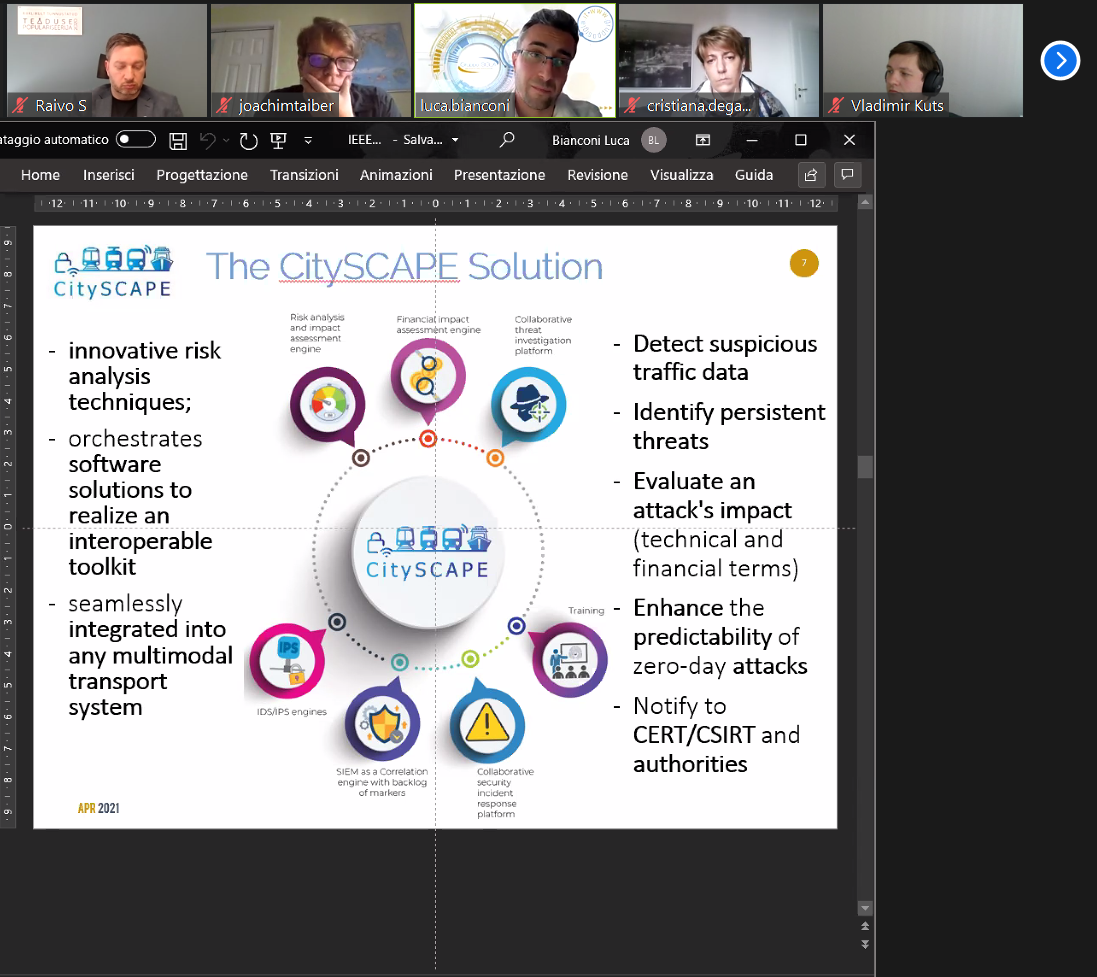
Task: Show more participants with blue arrow button
Action: pos(1060,61)
